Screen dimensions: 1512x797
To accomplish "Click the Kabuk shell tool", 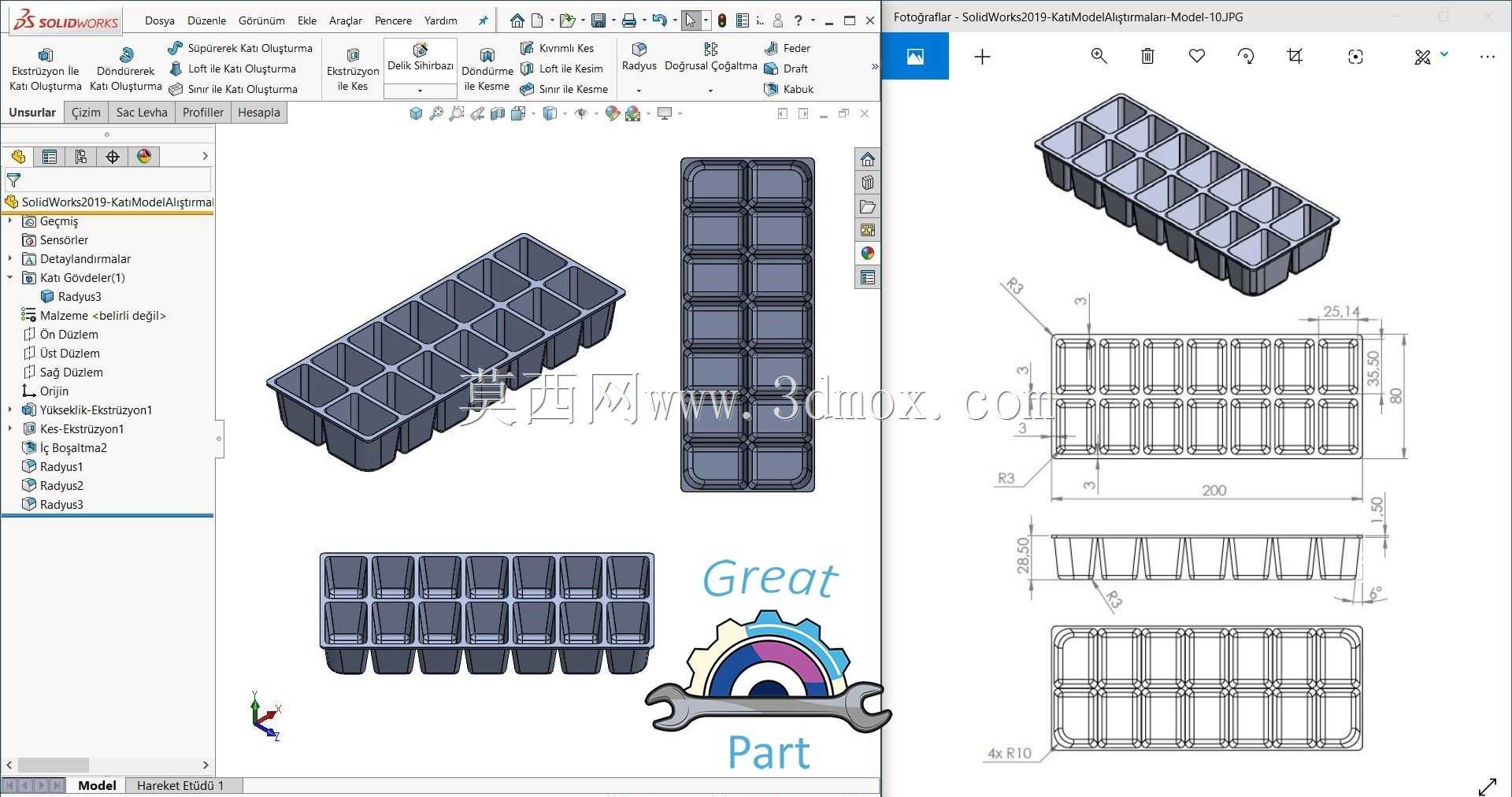I will (x=789, y=89).
